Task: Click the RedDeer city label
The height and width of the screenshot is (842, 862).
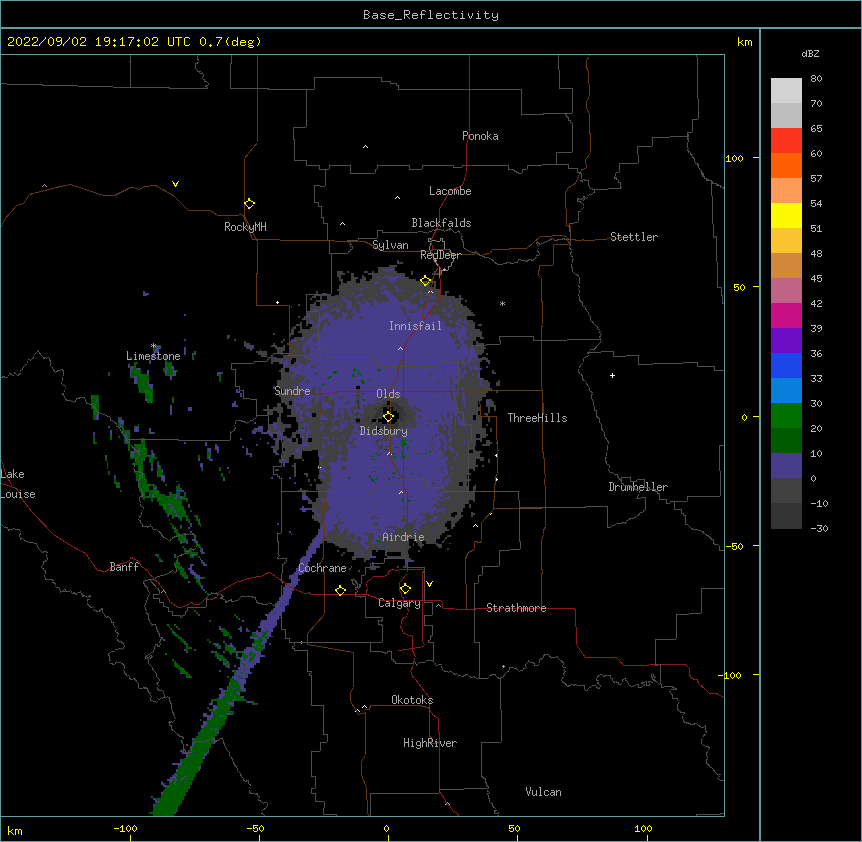Action: tap(440, 255)
